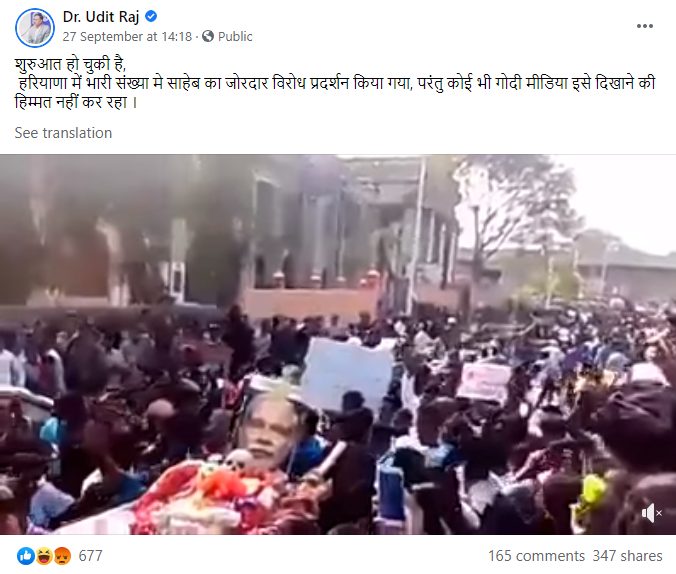The width and height of the screenshot is (676, 574).
Task: Open the 677 reactions list
Action: tap(91, 555)
